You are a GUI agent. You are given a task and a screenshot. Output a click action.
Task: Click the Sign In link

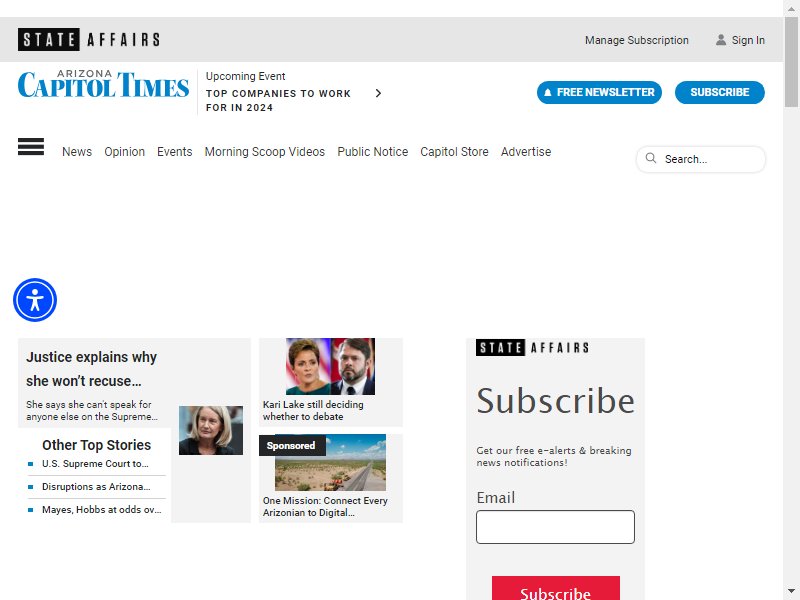748,40
